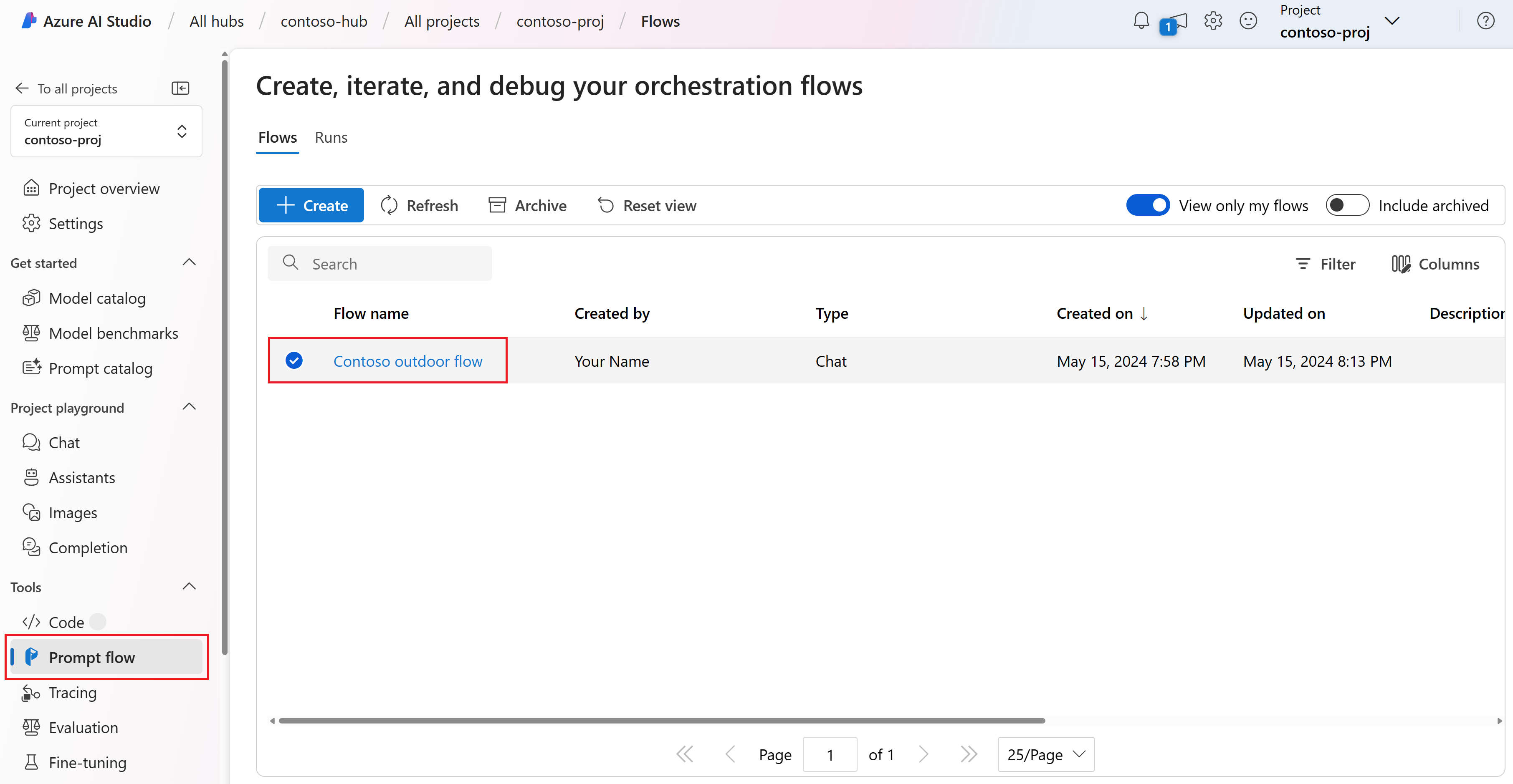Image resolution: width=1513 pixels, height=784 pixels.
Task: Jump to the last page arrows
Action: click(969, 754)
